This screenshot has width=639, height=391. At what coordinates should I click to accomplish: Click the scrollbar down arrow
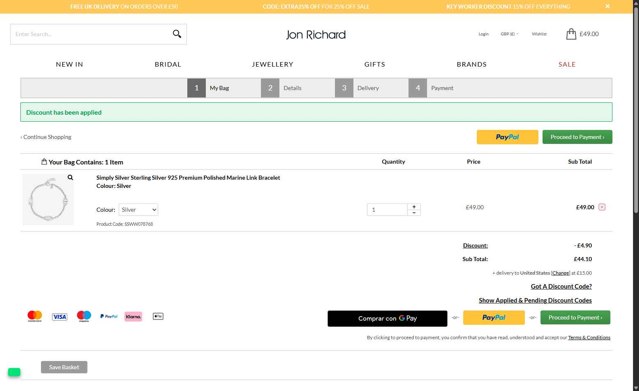click(x=636, y=387)
